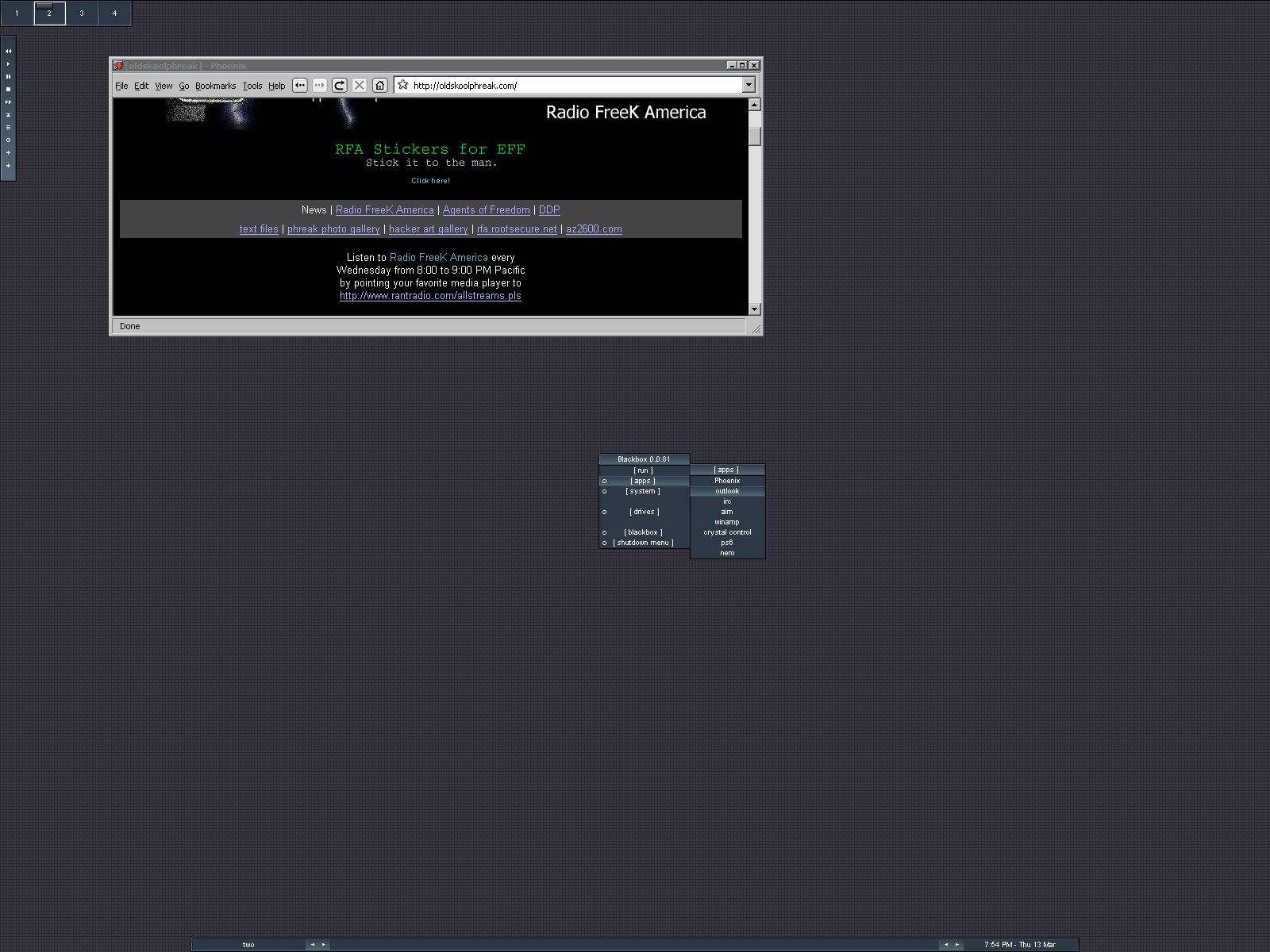Expand the address bar history dropdown
1270x952 pixels.
[749, 85]
